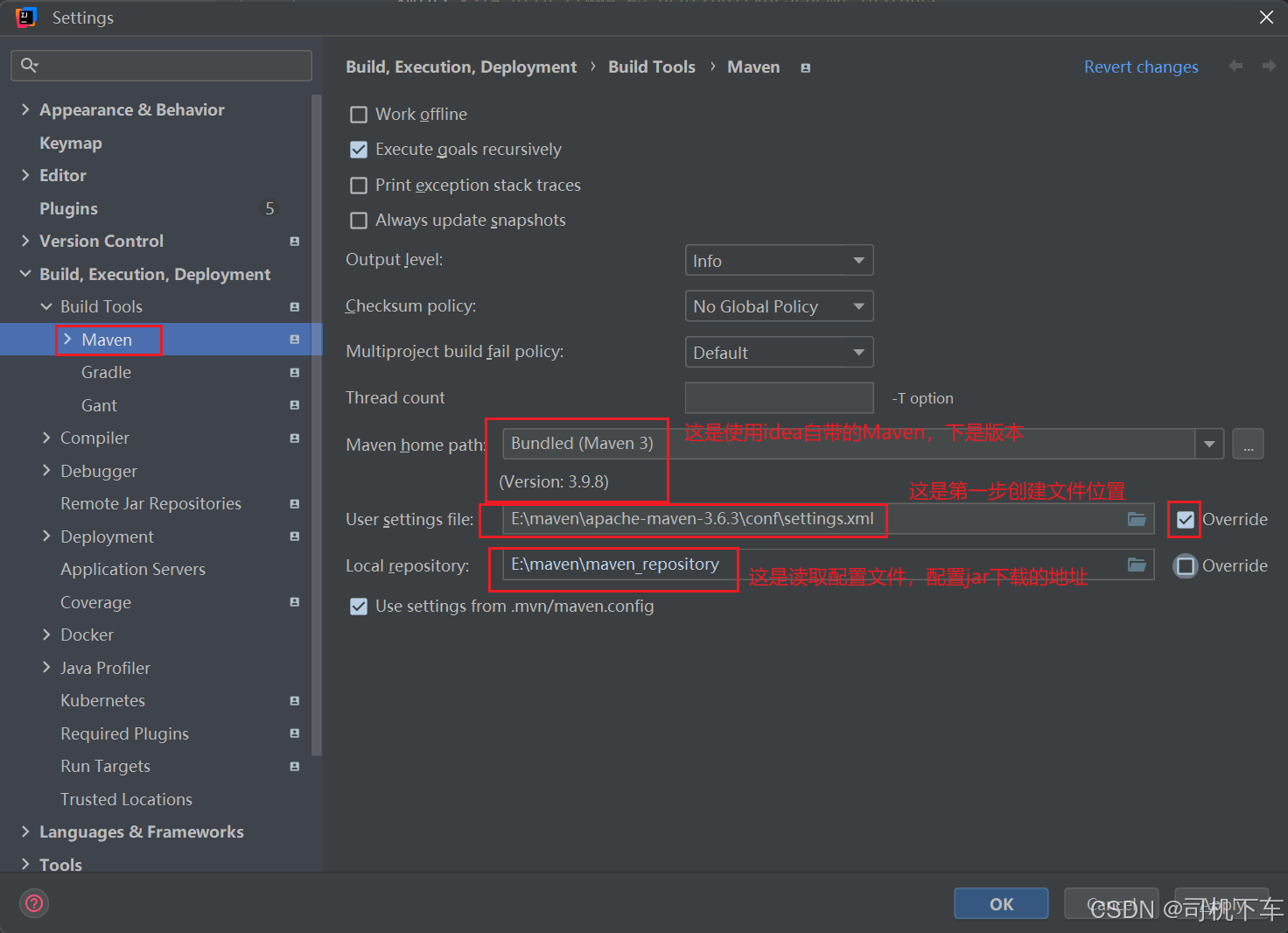Image resolution: width=1288 pixels, height=933 pixels.
Task: Select Gant under Build Tools
Action: coord(99,405)
